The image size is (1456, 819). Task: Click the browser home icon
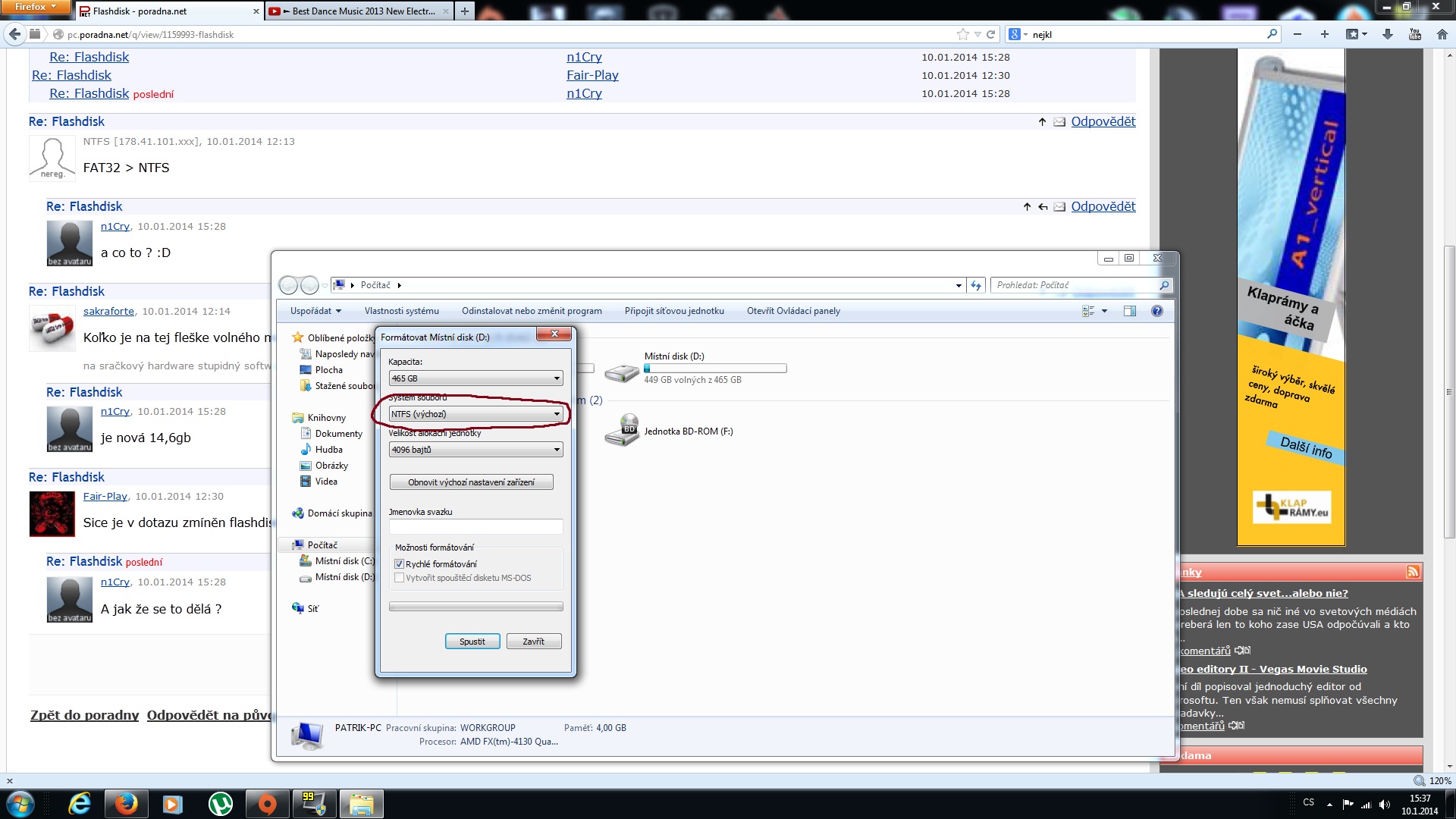coord(1442,34)
